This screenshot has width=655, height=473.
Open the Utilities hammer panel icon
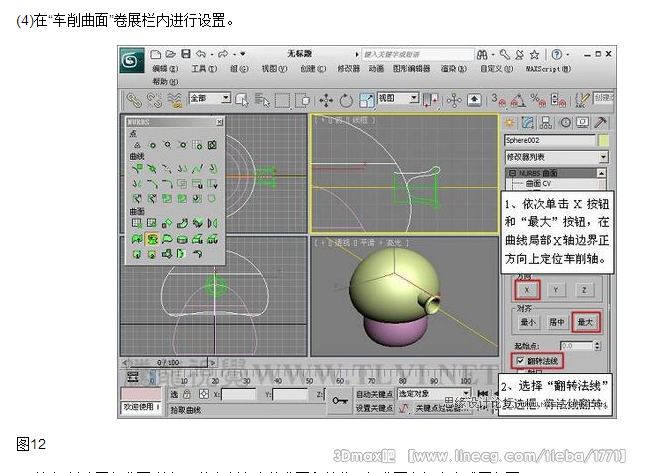[600, 122]
